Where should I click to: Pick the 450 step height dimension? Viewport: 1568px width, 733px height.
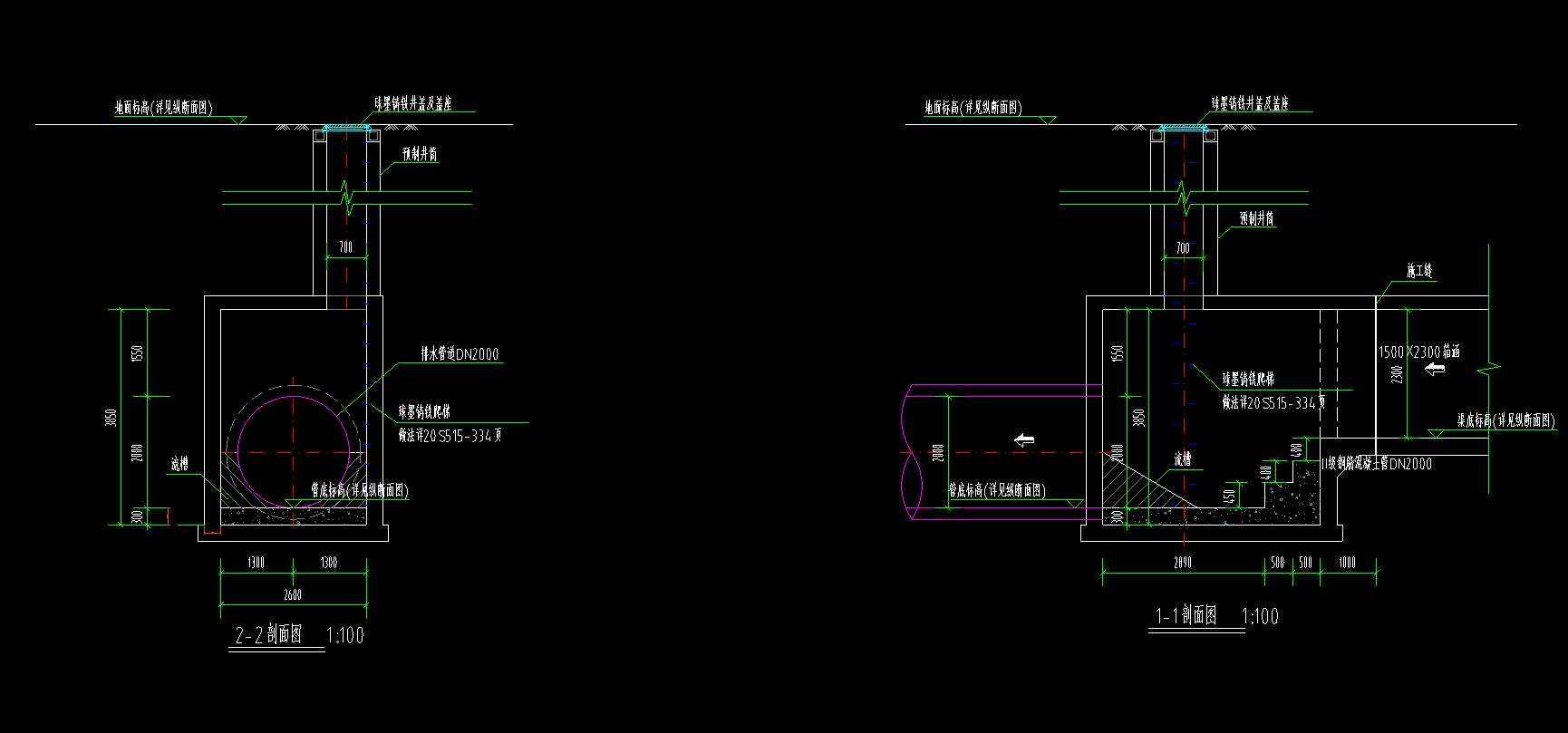click(1230, 496)
